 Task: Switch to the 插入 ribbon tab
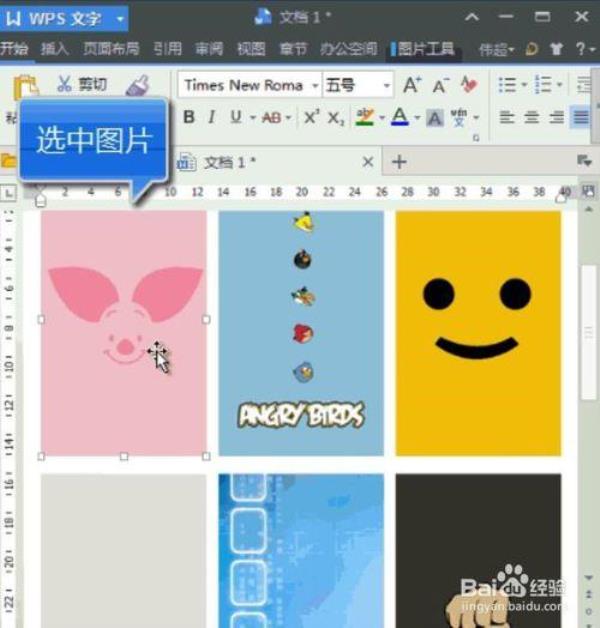coord(54,49)
